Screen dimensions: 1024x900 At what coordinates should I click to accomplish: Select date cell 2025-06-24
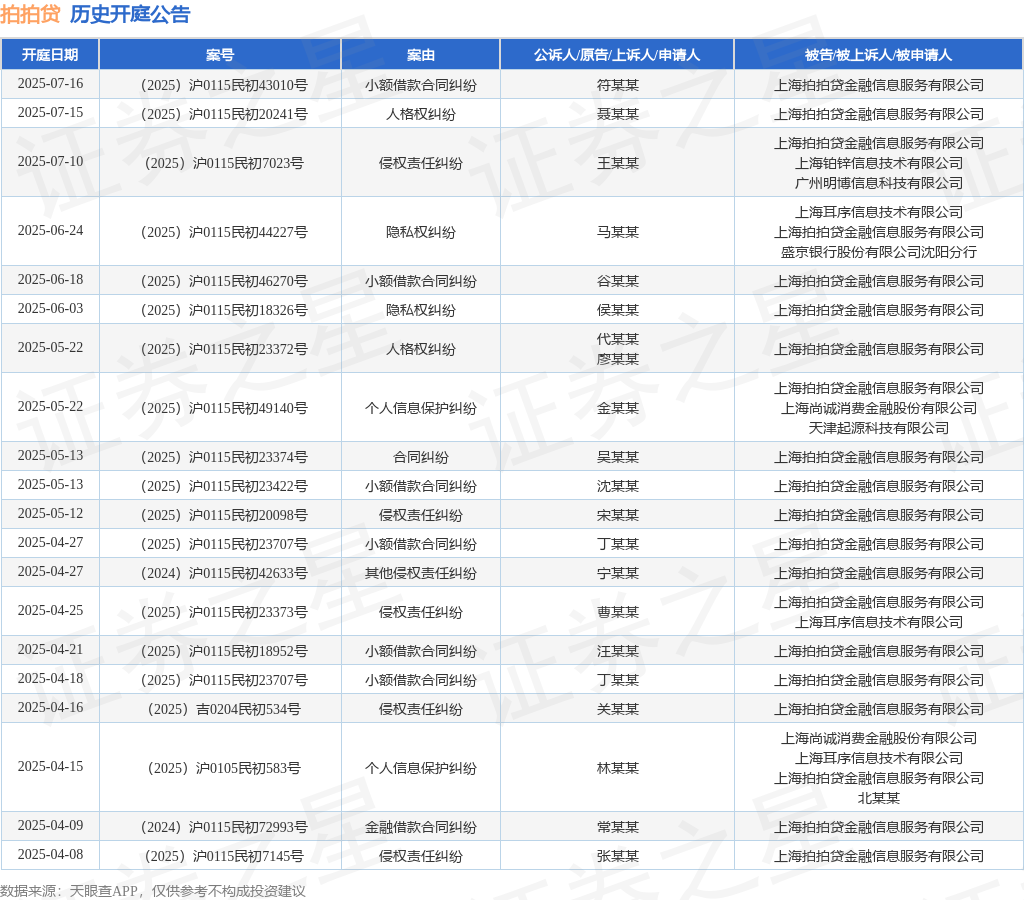pyautogui.click(x=50, y=231)
